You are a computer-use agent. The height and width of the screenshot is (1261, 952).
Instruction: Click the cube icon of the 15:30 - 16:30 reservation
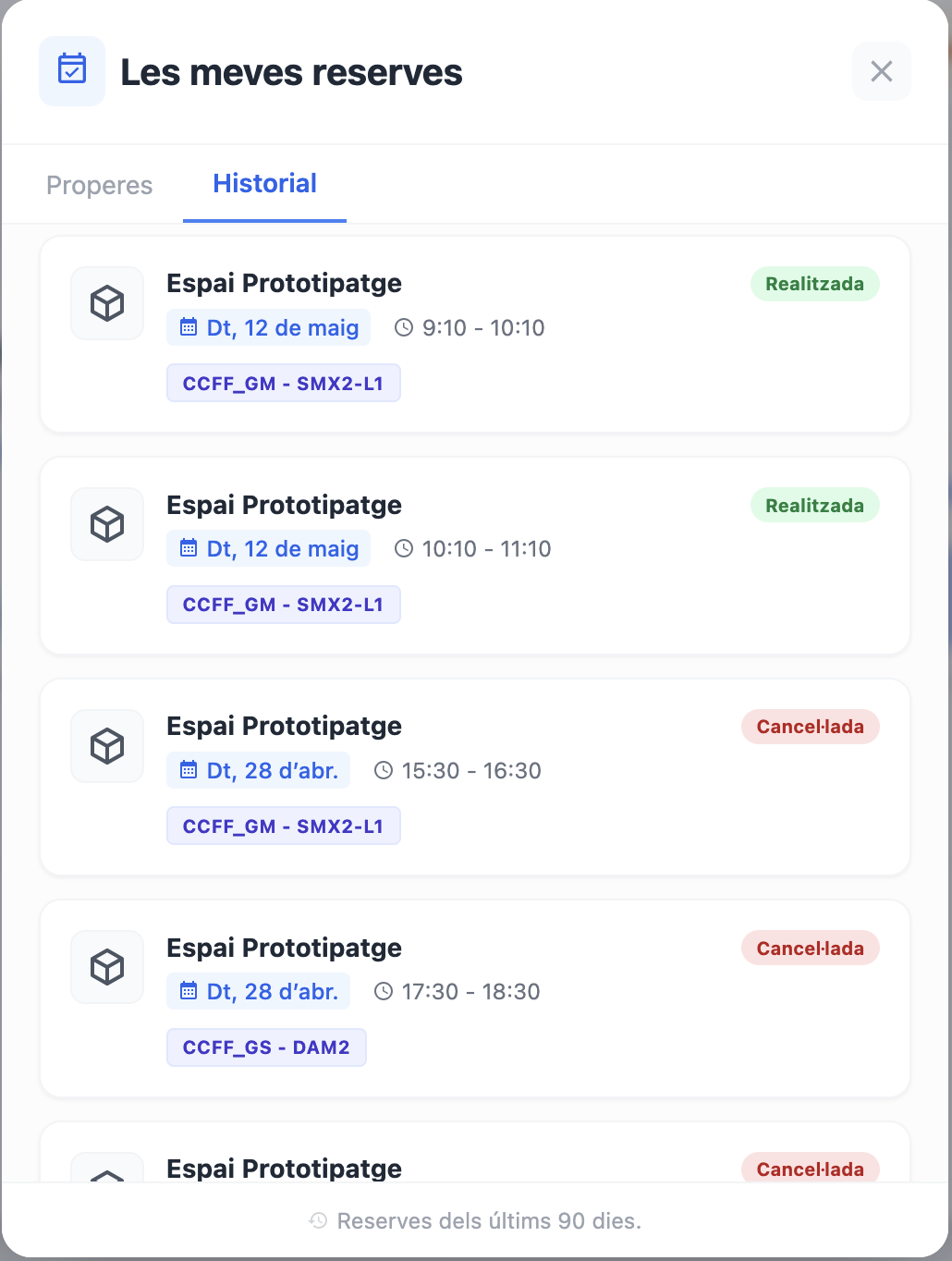pos(107,746)
